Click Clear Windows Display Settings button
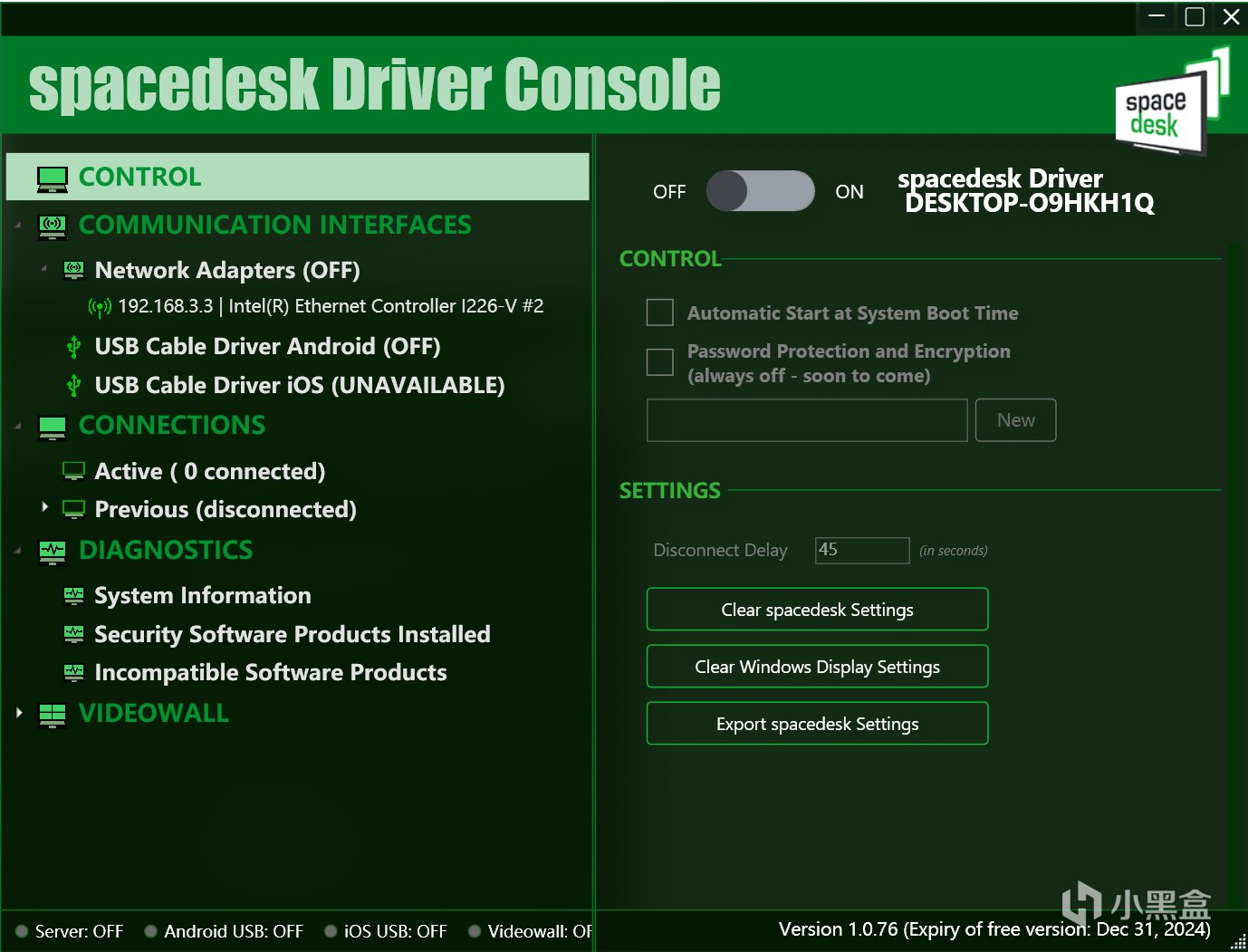Screen dimensions: 1248x952 [x=817, y=667]
